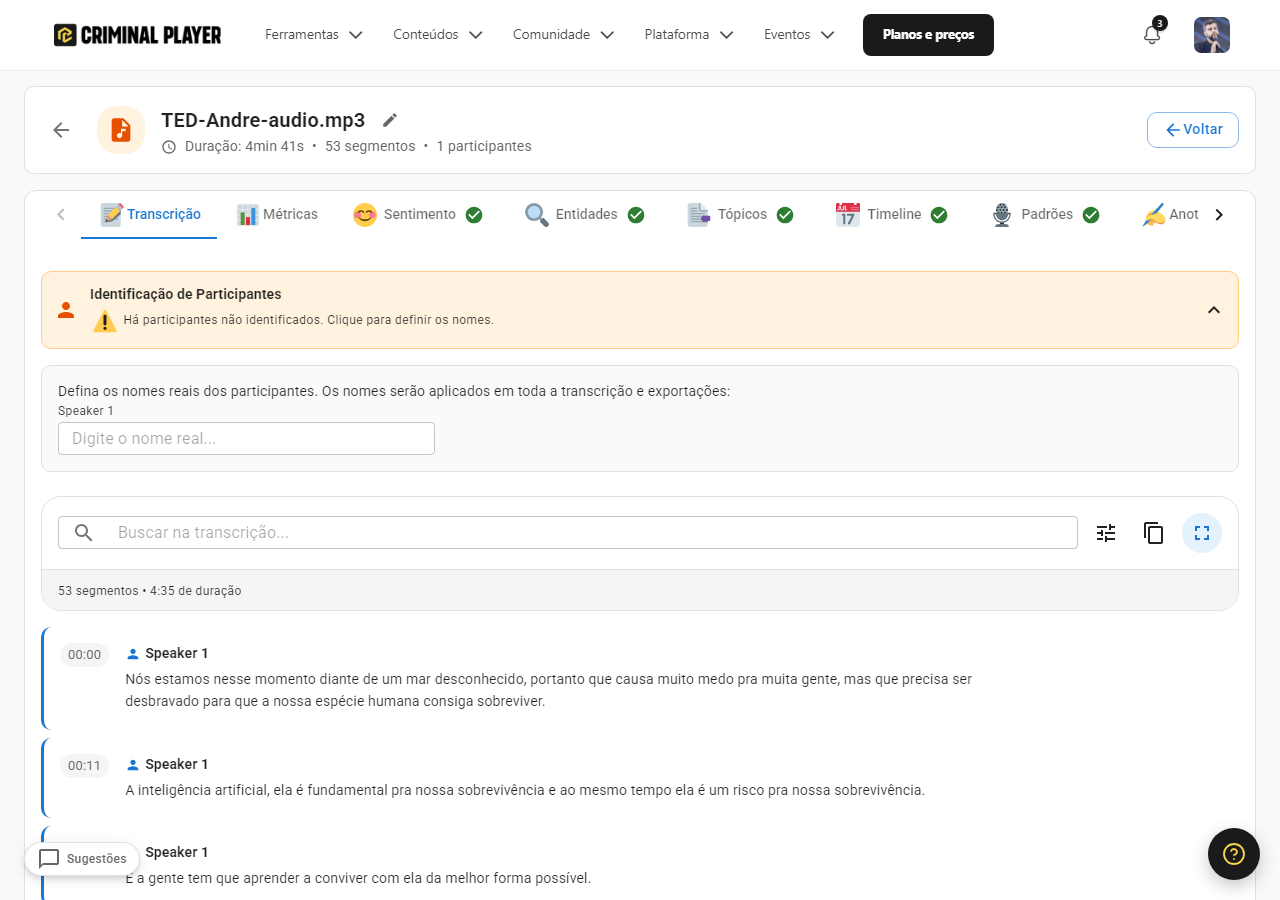Click the orange participant icon in banner

[x=66, y=310]
